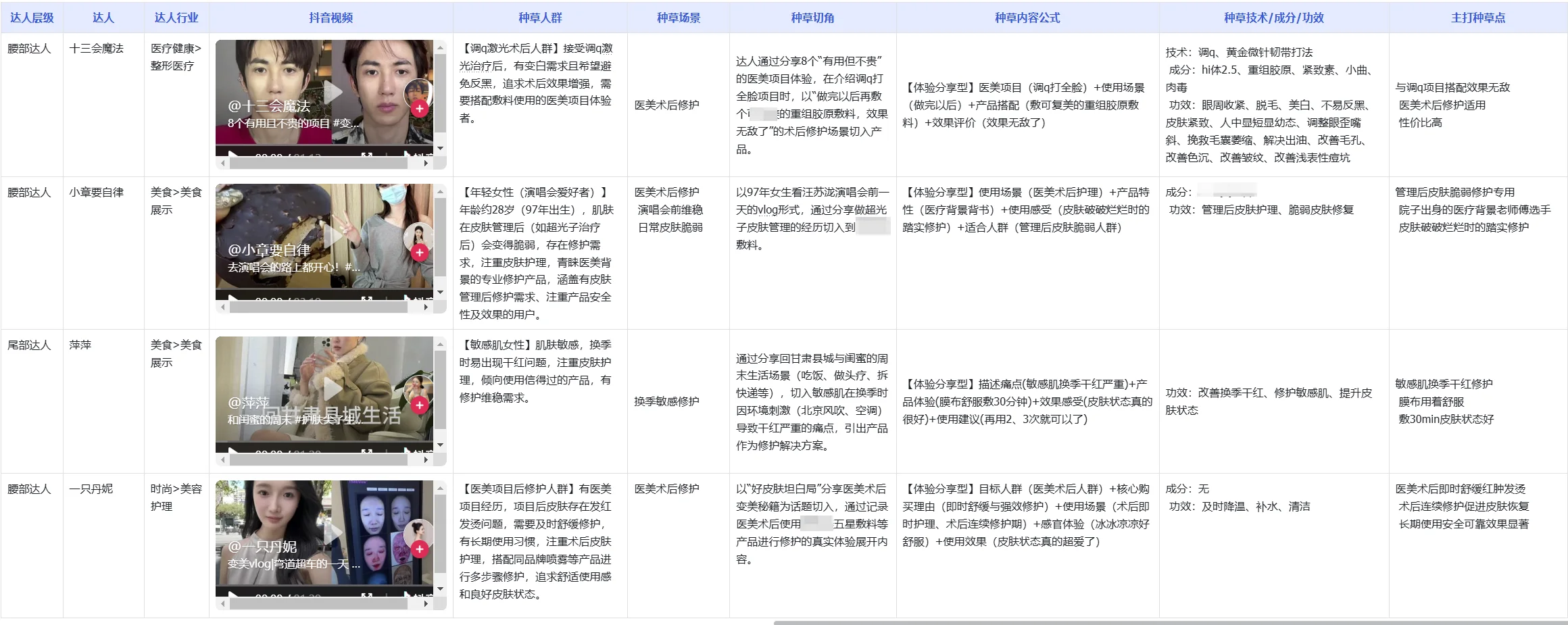Click 种草人群 column header
This screenshot has width=1568, height=625.
(x=540, y=18)
